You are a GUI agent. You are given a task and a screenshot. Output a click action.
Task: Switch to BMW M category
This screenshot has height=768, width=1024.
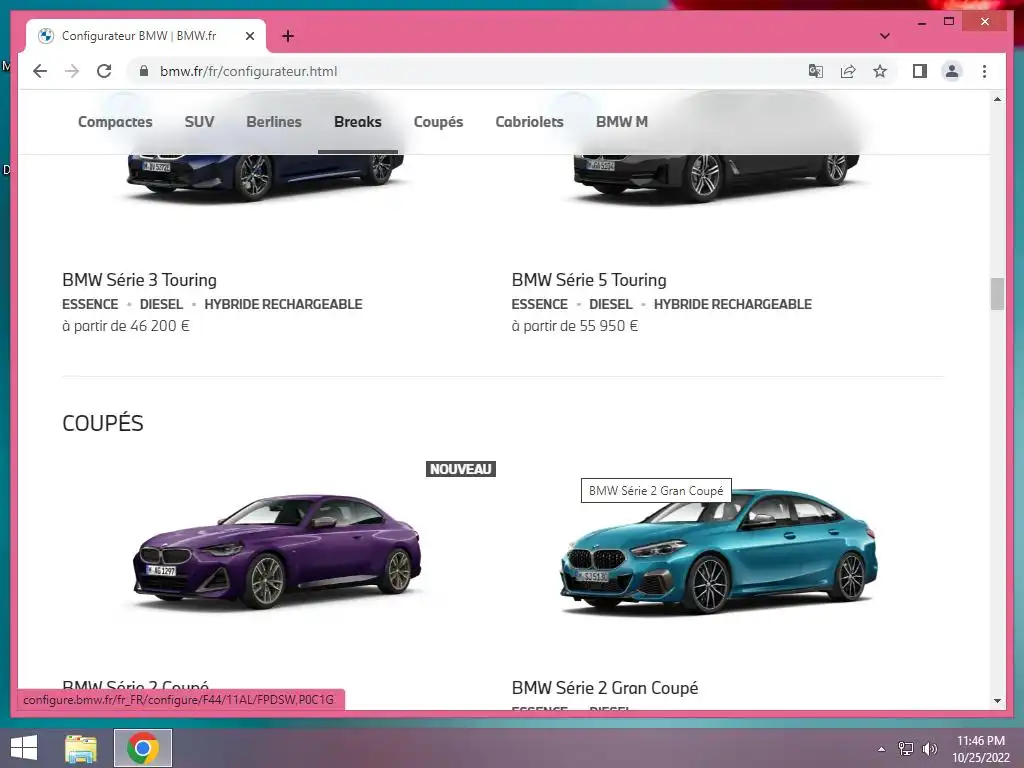coord(622,121)
